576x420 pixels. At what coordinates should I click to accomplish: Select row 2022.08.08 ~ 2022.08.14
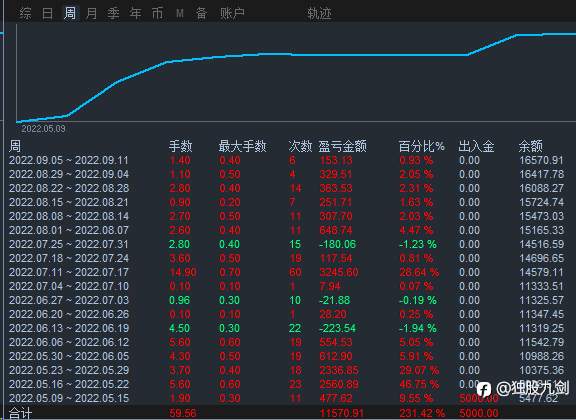point(287,216)
